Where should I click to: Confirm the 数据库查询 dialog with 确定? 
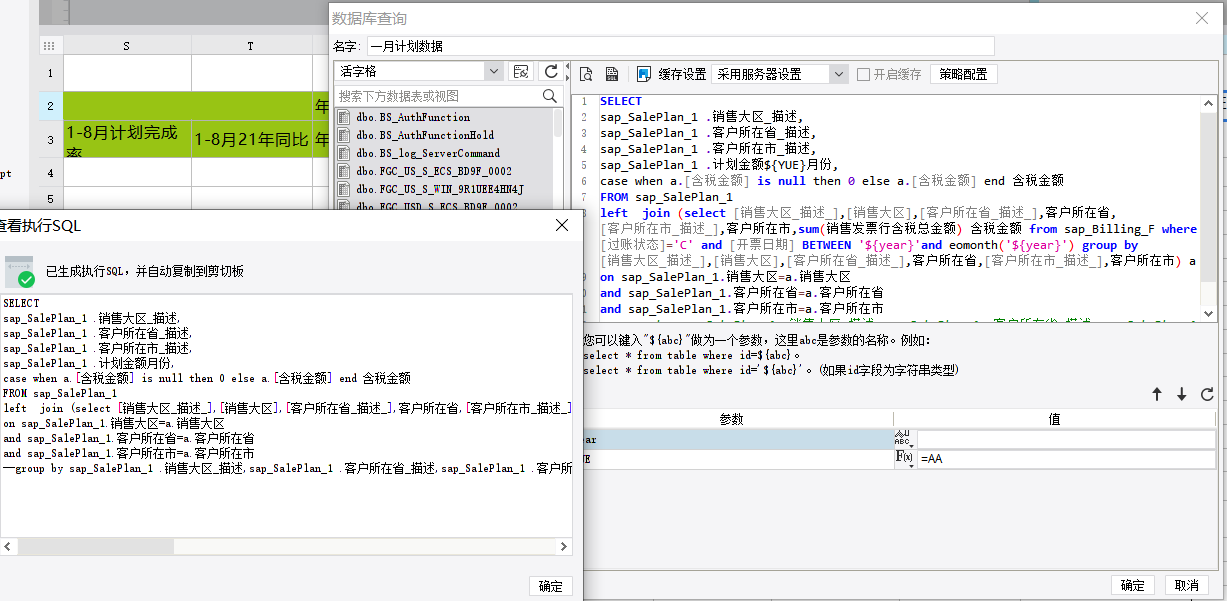[x=1133, y=585]
